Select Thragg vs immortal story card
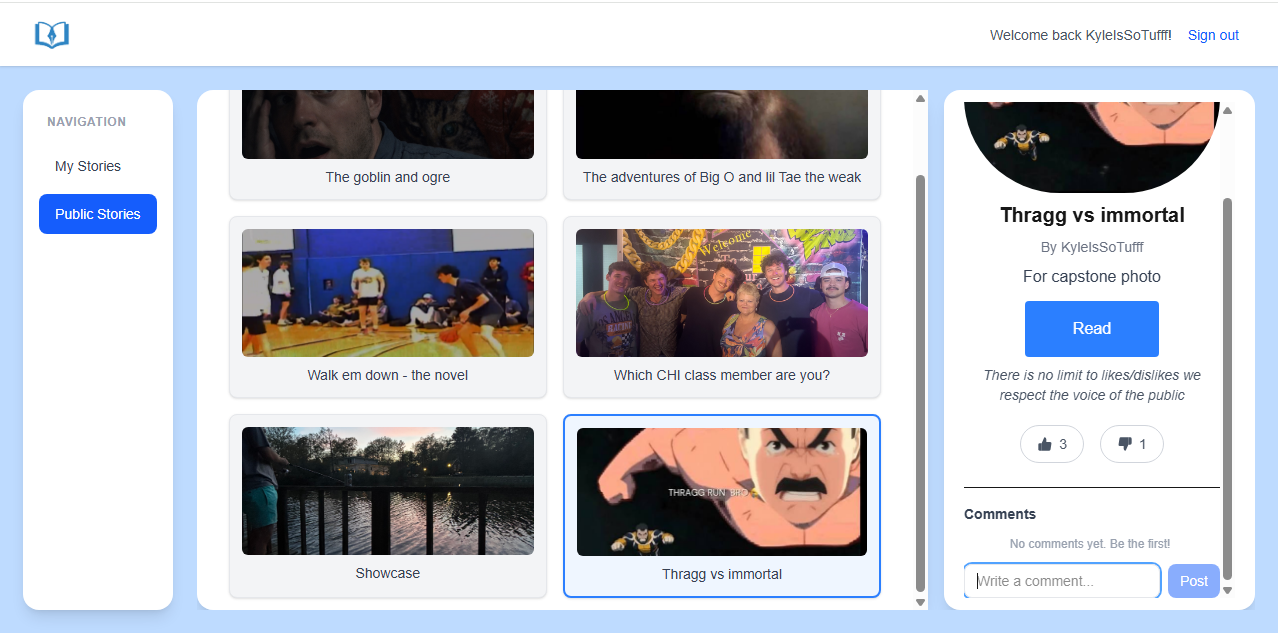Viewport: 1278px width, 633px height. click(722, 506)
